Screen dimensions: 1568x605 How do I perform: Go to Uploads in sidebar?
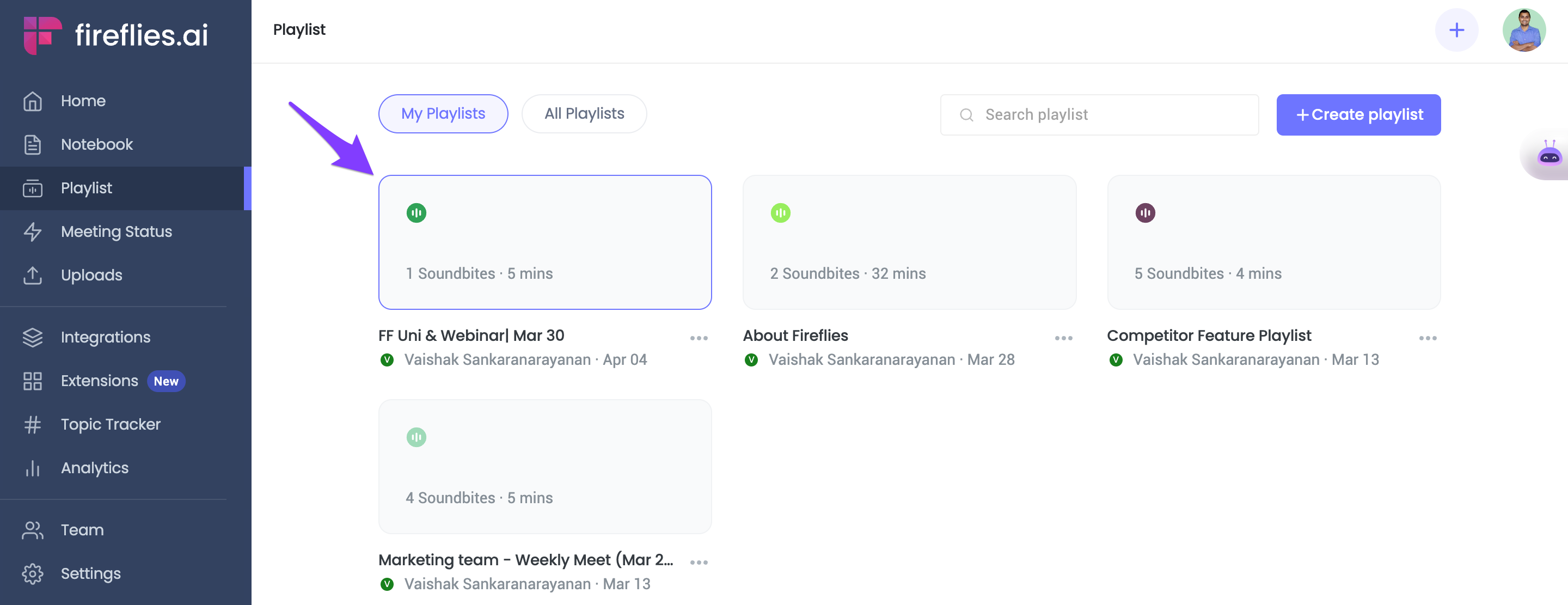point(125,275)
